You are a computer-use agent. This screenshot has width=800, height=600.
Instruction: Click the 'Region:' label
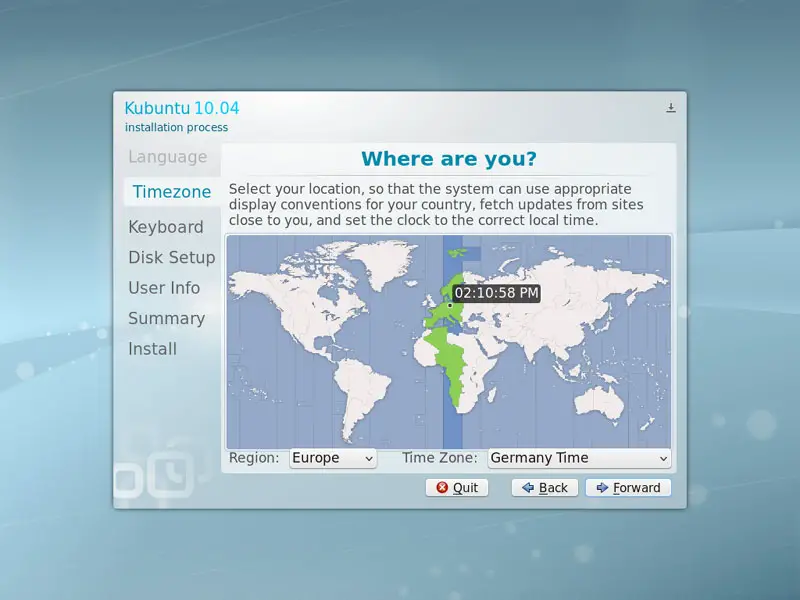(254, 458)
